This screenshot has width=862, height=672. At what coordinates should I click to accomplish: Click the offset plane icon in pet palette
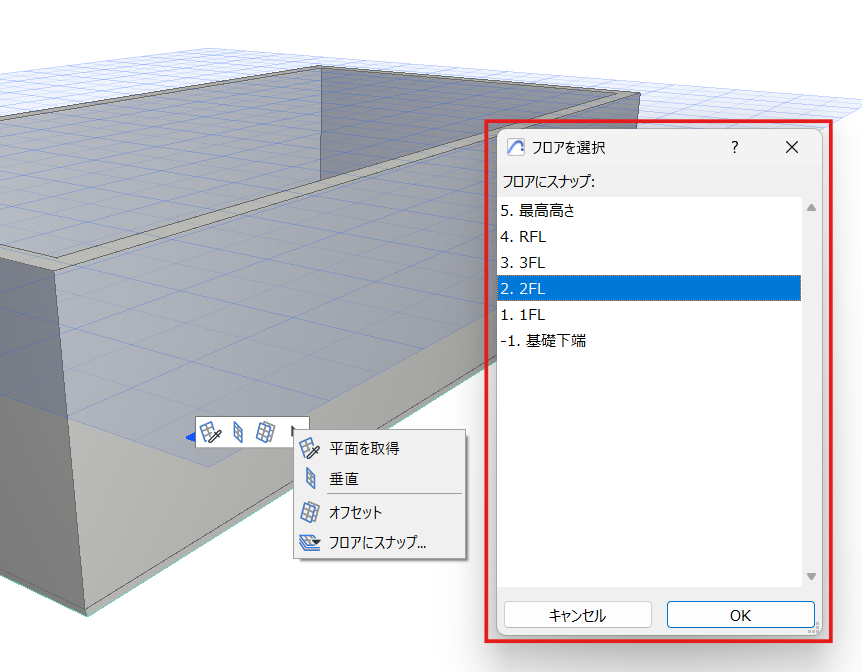[x=266, y=432]
